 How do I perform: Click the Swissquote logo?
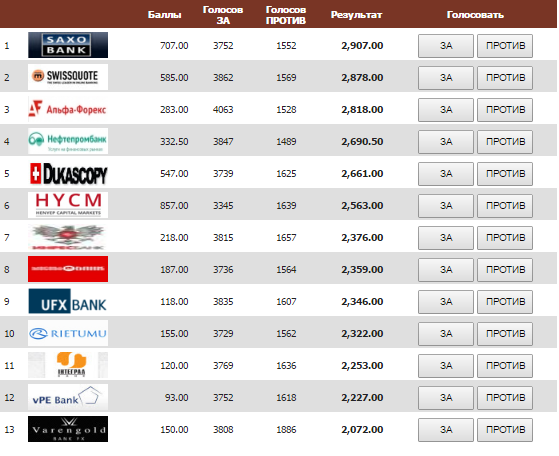pyautogui.click(x=68, y=77)
